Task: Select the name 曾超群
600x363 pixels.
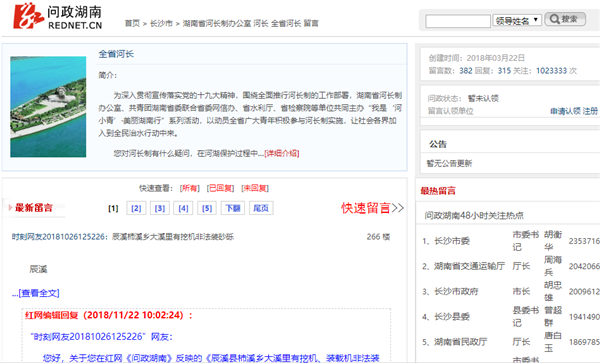Action: click(553, 316)
